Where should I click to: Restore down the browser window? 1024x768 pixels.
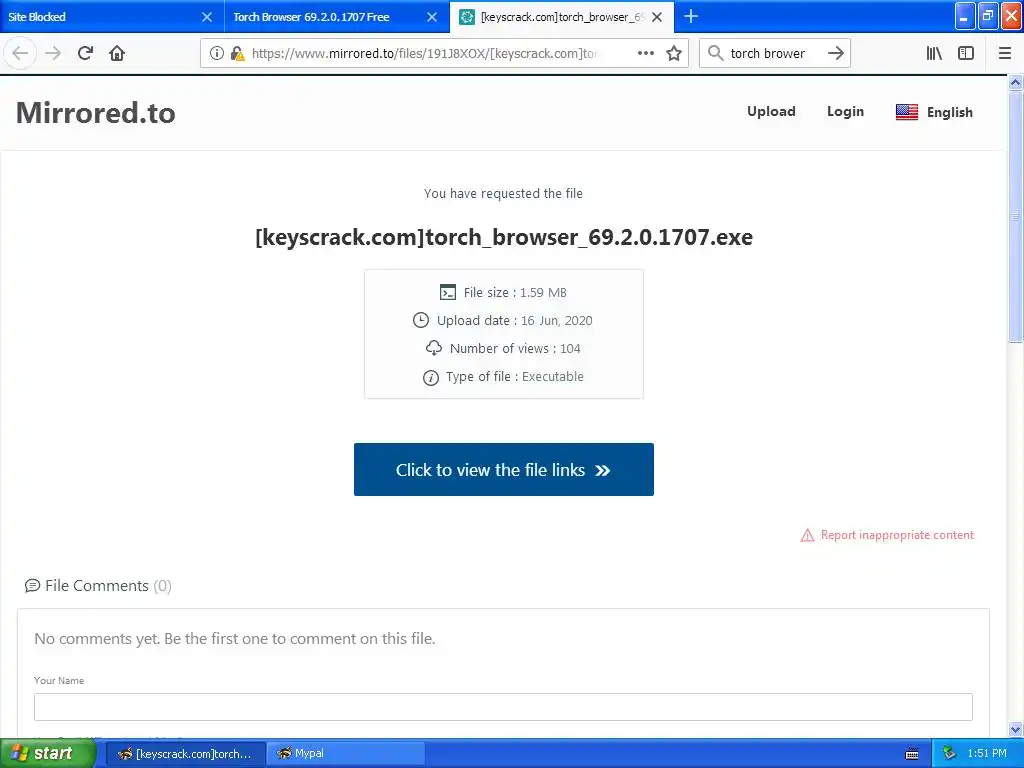click(x=988, y=16)
